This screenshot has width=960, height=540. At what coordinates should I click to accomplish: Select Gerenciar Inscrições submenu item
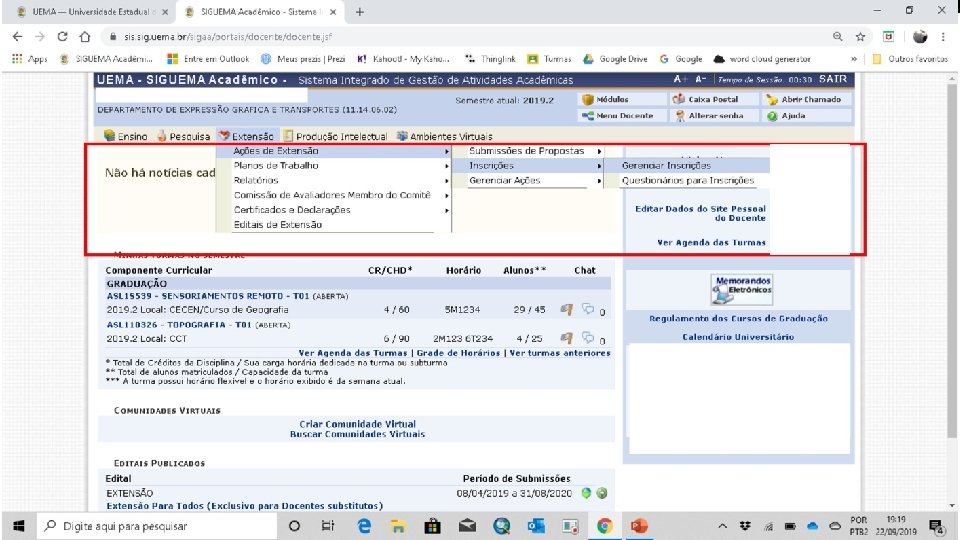(686, 165)
